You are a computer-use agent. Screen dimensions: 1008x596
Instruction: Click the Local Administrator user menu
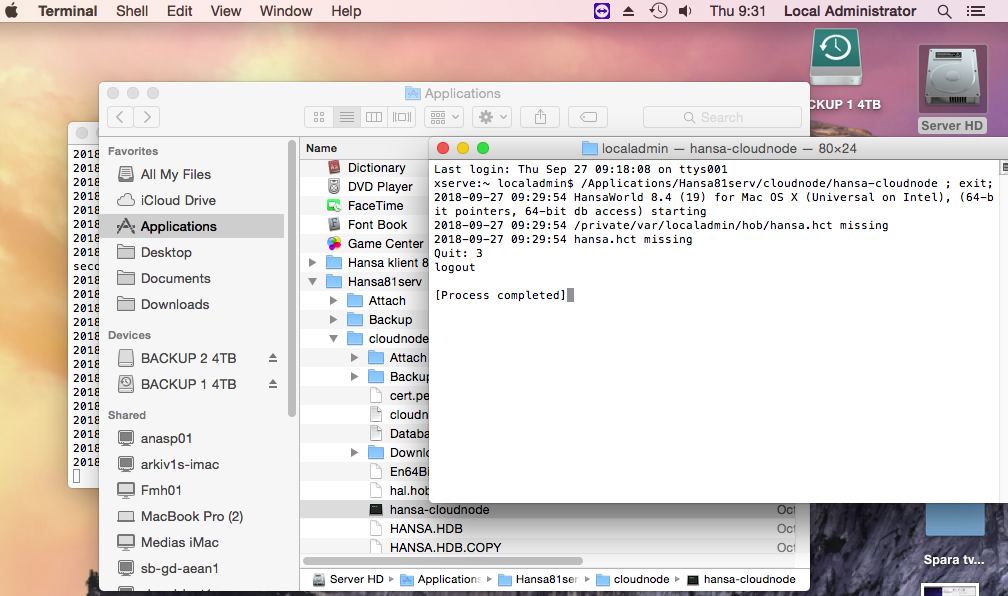850,11
